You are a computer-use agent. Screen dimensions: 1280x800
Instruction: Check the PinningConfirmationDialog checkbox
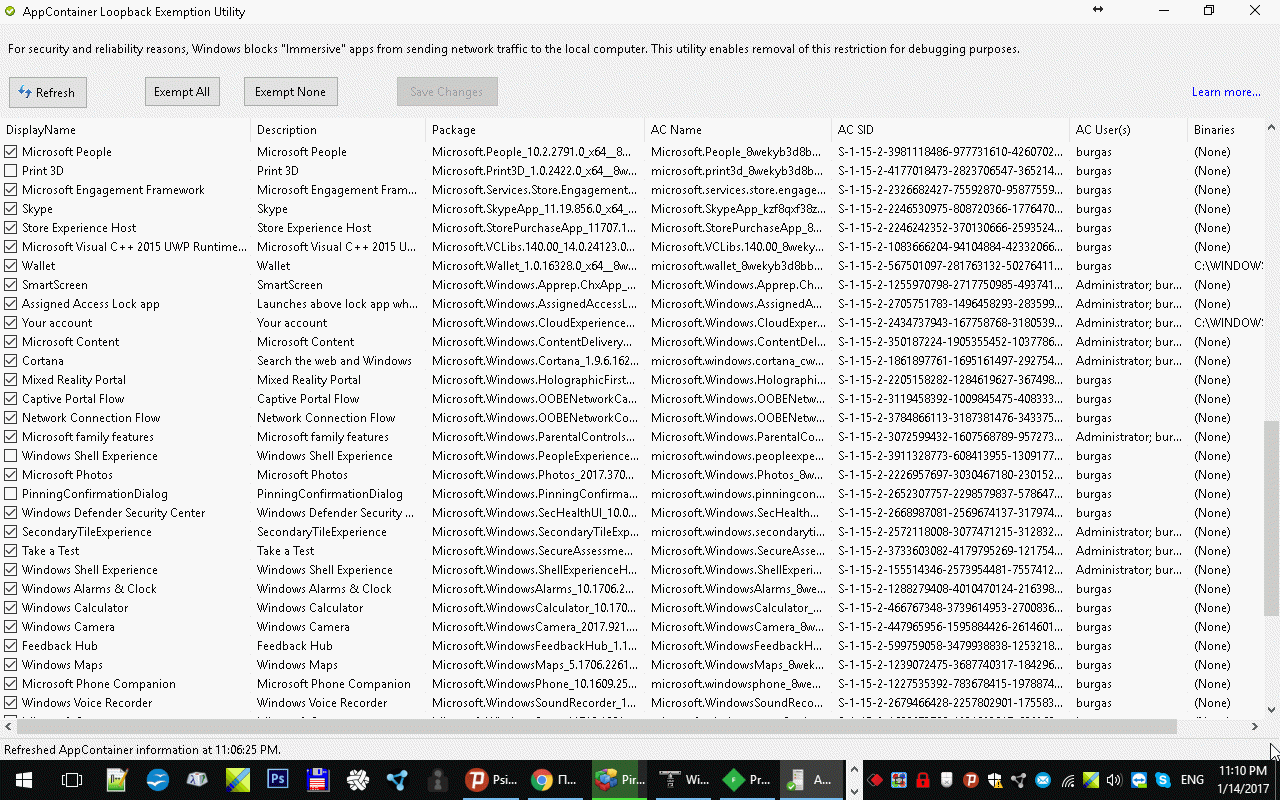tap(11, 494)
